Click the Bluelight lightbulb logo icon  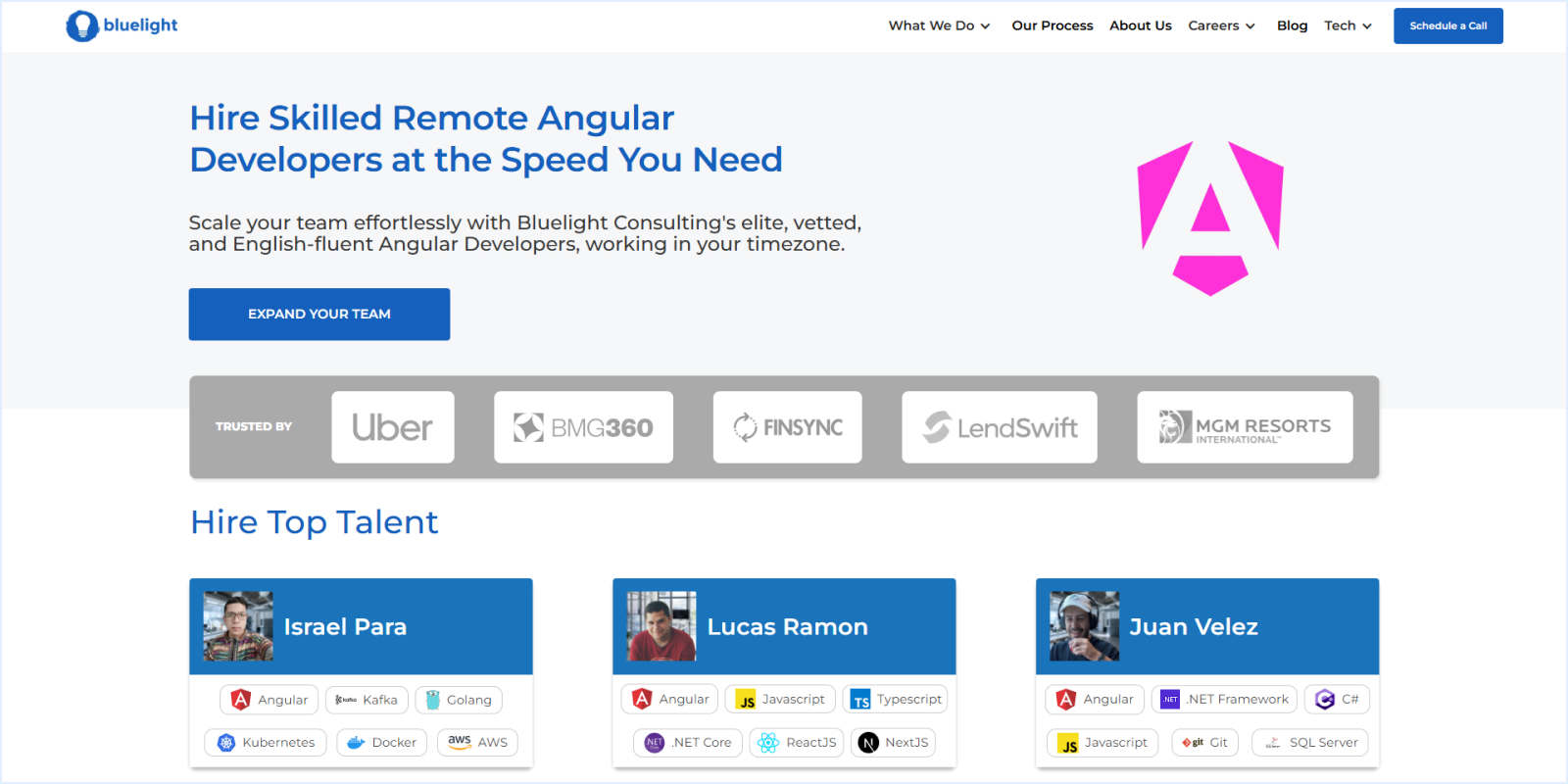point(81,26)
